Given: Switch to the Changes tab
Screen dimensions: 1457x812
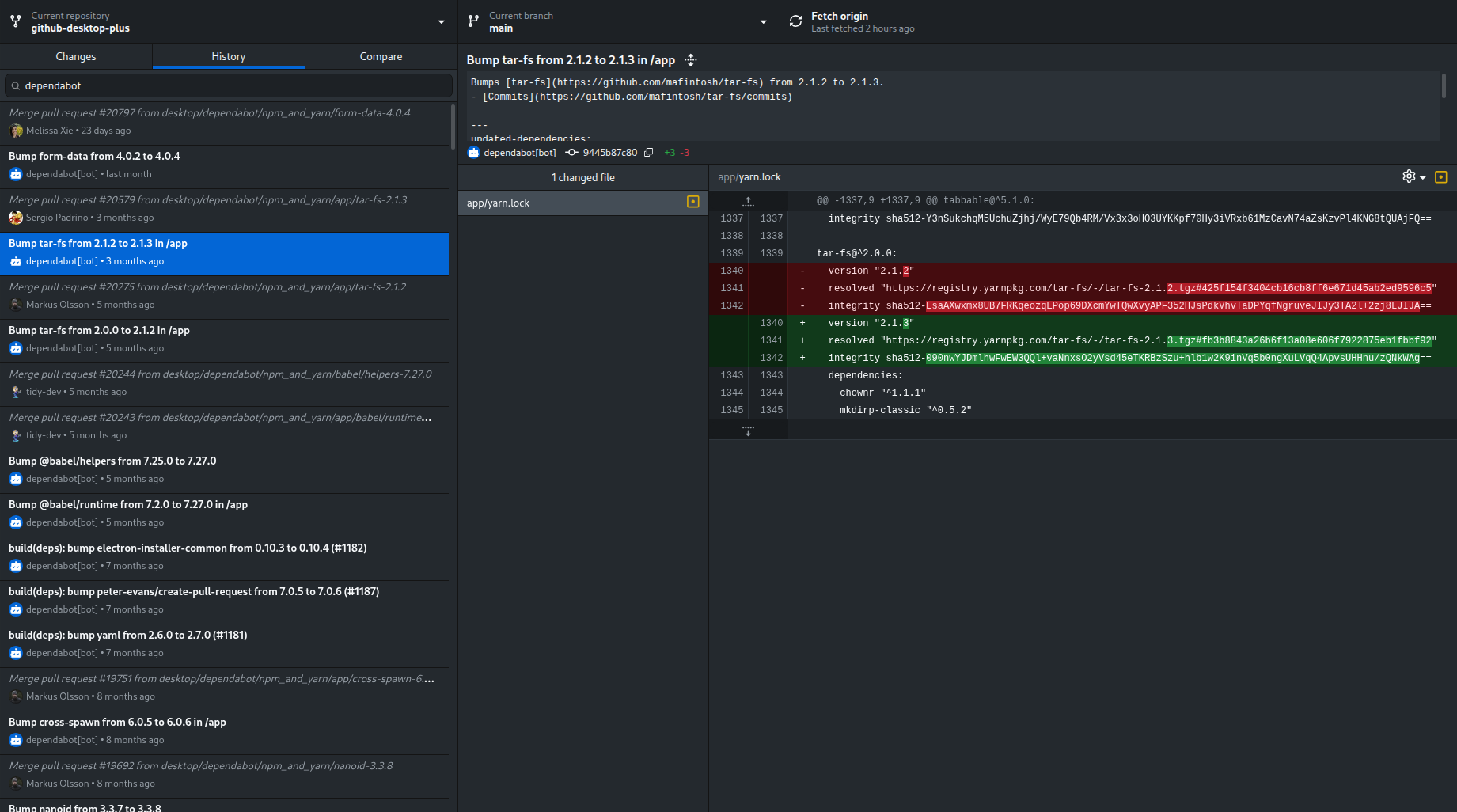Looking at the screenshot, I should point(76,56).
